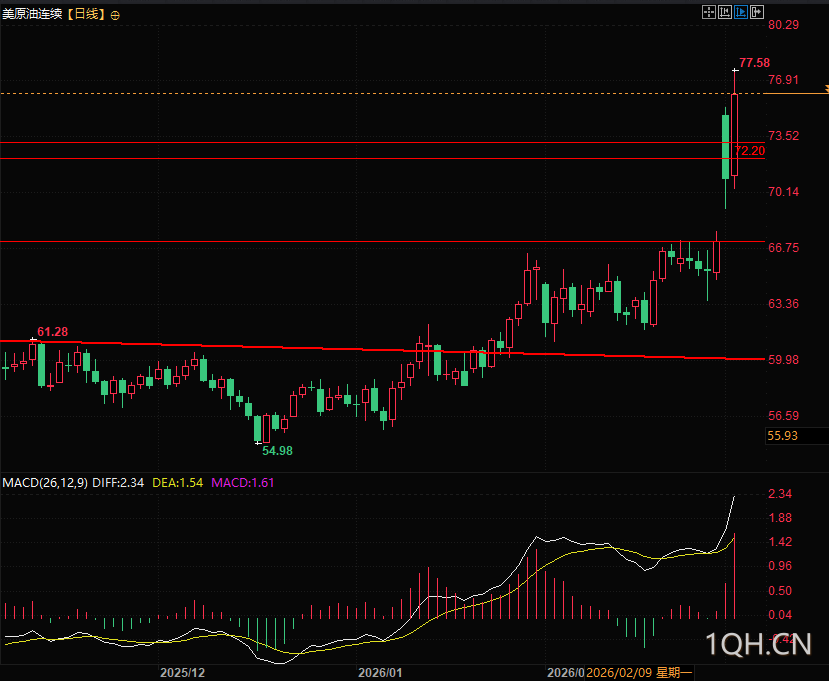Click the axis-with-left-arrow chart icon

[x=725, y=12]
